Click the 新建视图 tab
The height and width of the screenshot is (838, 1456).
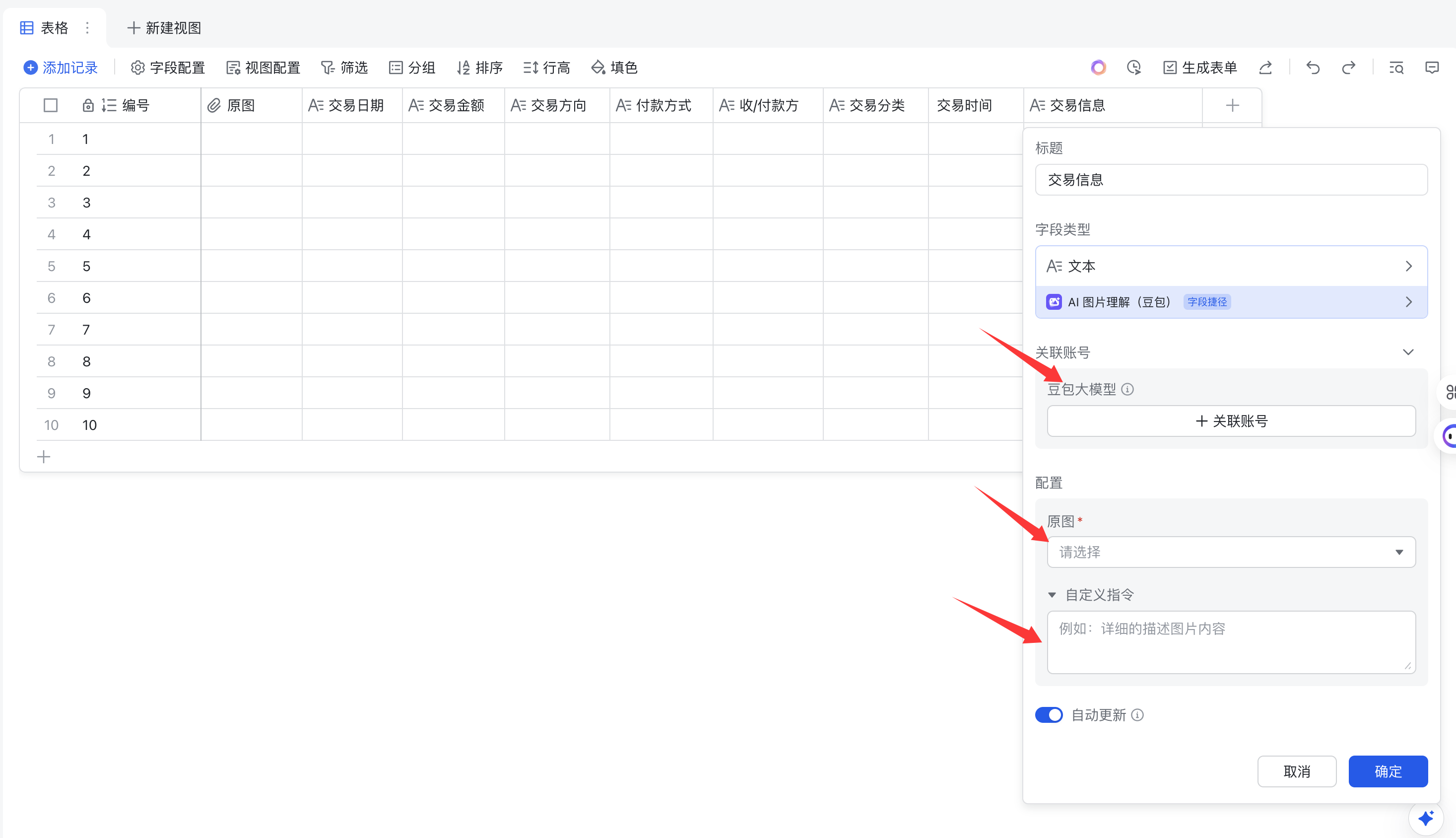coord(165,28)
